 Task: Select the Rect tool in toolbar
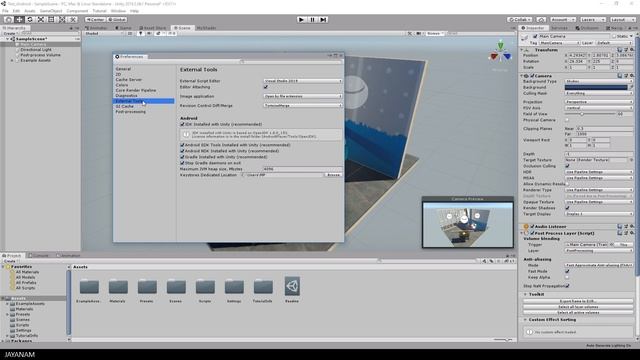[x=51, y=19]
